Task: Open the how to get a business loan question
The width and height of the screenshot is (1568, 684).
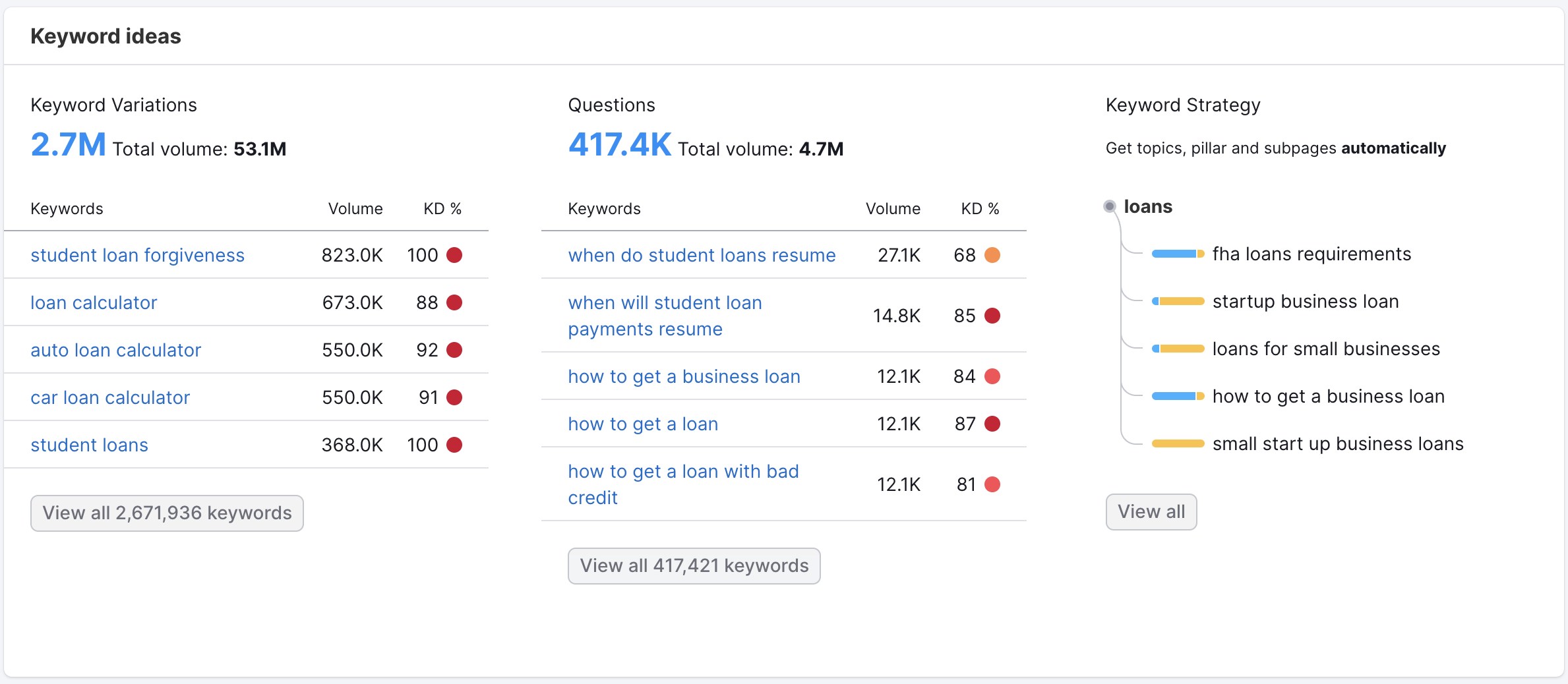Action: (683, 376)
